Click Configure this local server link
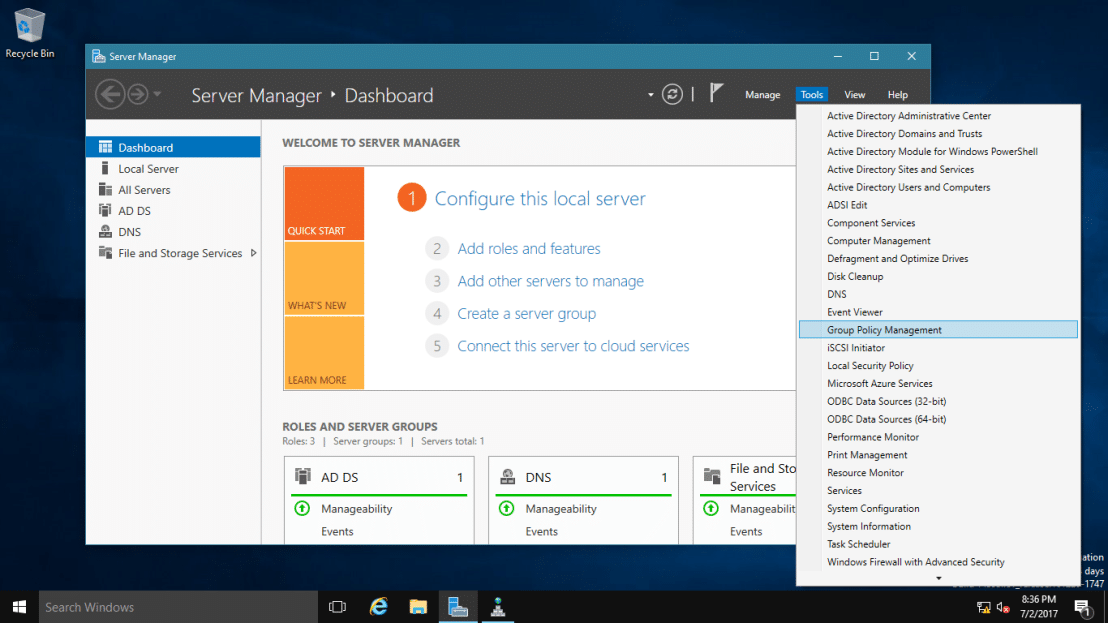This screenshot has width=1108, height=623. (x=540, y=198)
